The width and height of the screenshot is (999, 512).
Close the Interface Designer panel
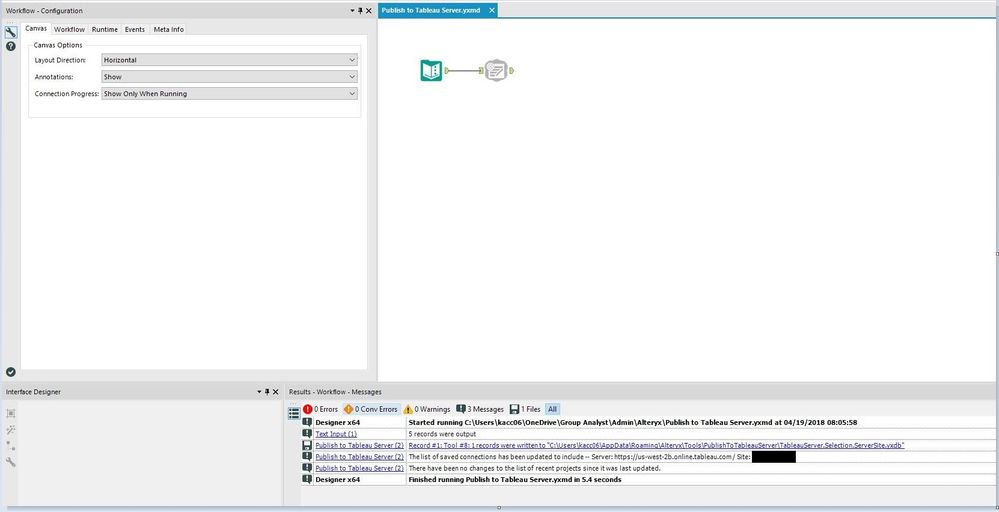pos(276,392)
